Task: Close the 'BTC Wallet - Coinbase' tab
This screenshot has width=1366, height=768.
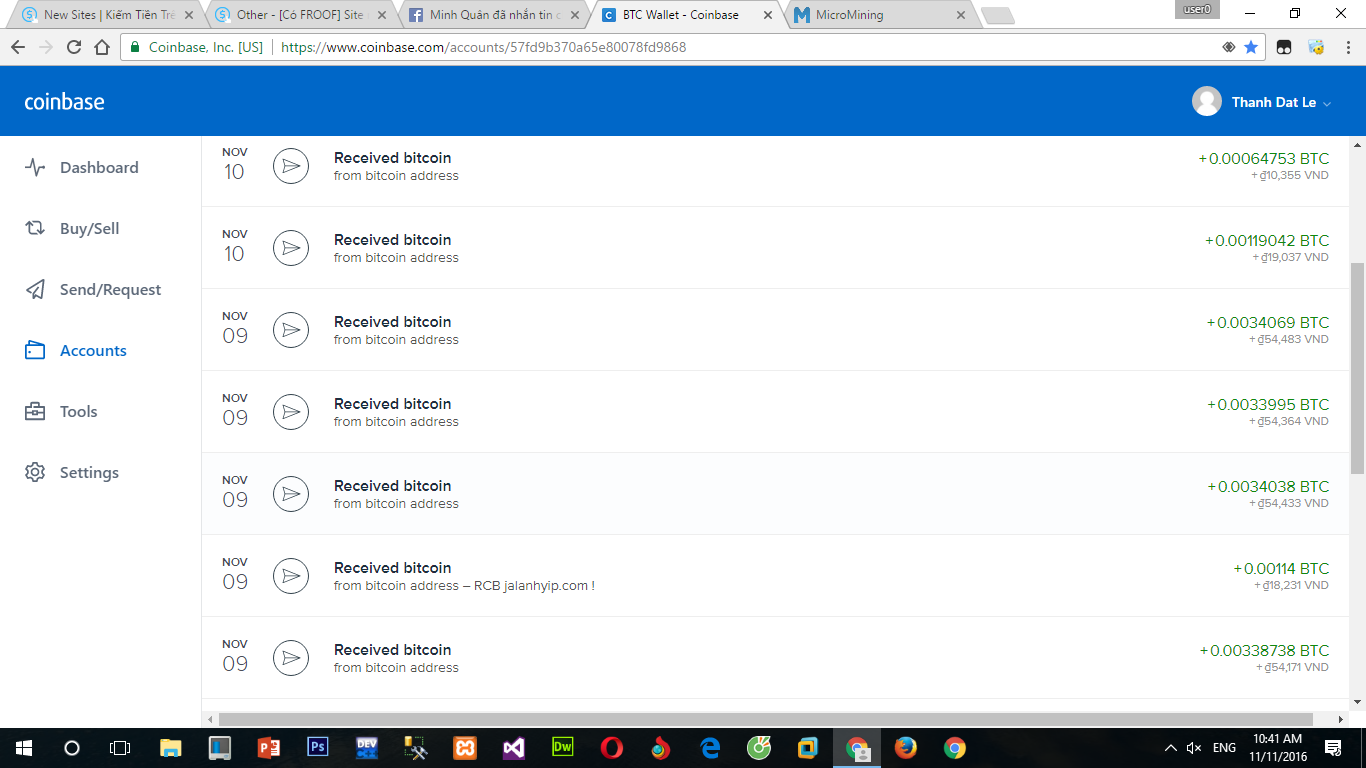Action: (x=768, y=15)
